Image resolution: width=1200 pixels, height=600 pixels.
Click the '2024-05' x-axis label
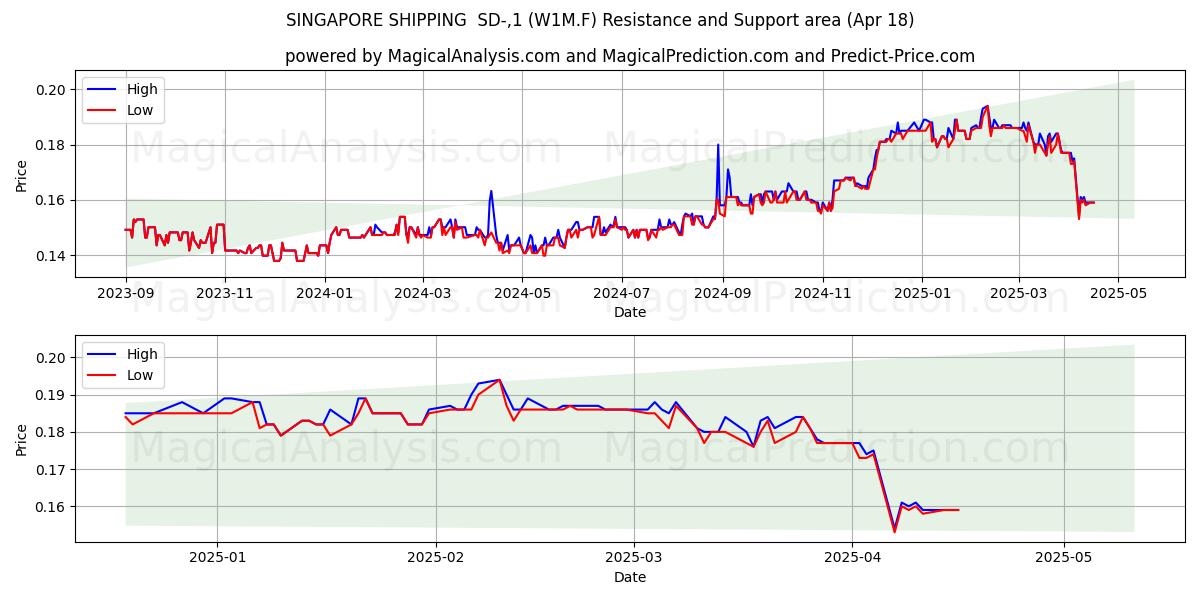523,293
